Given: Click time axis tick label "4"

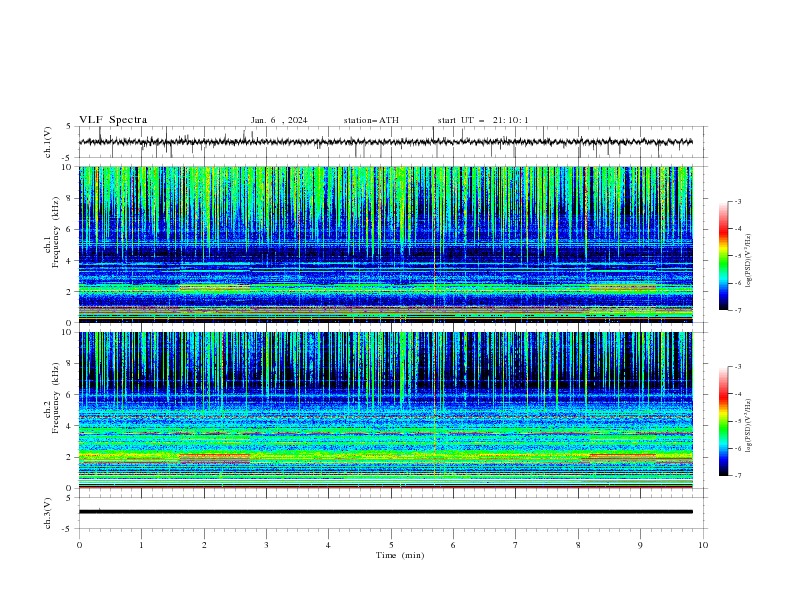Looking at the screenshot, I should (328, 545).
